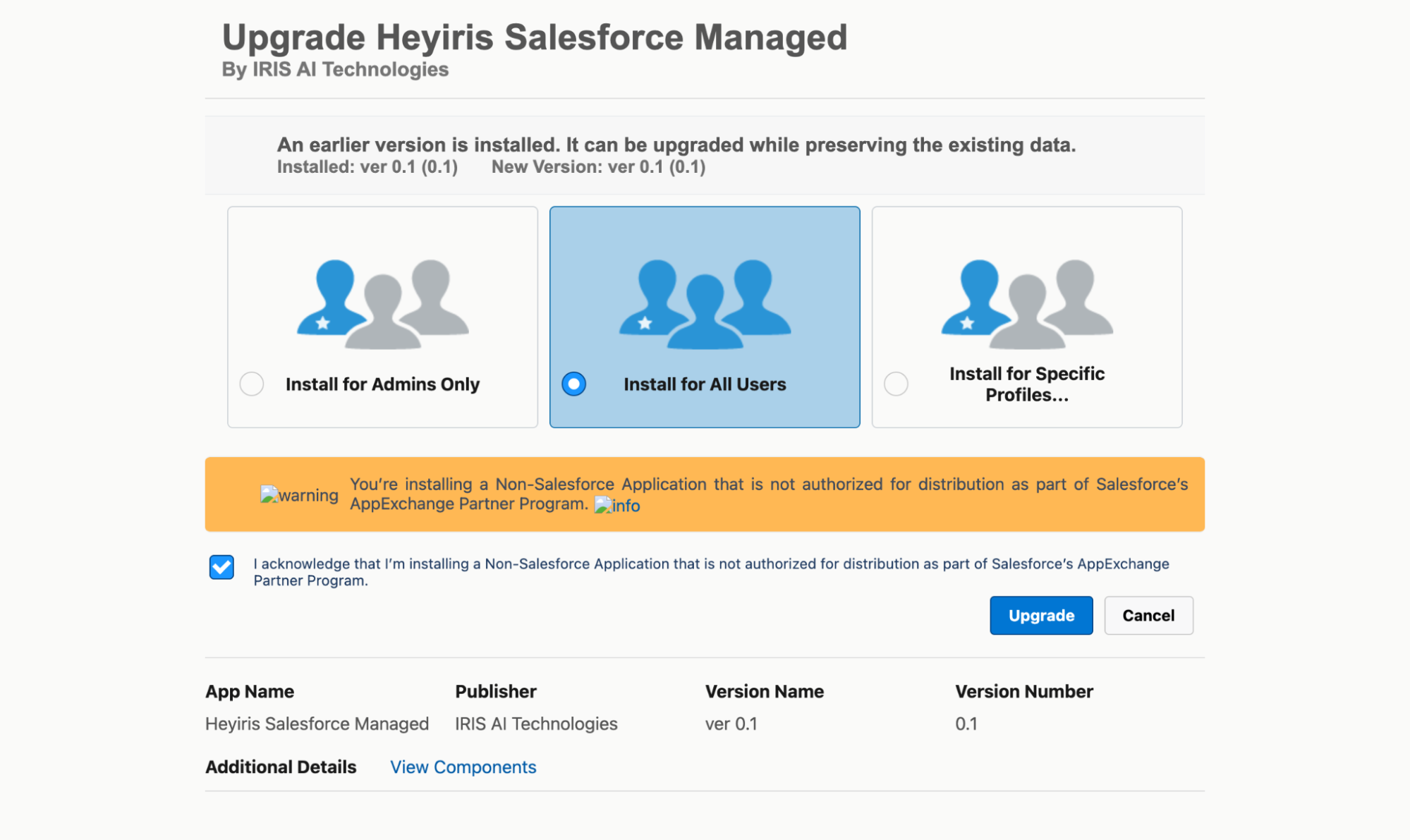1410x840 pixels.
Task: Click the 'App Name' column header
Action: tap(250, 691)
